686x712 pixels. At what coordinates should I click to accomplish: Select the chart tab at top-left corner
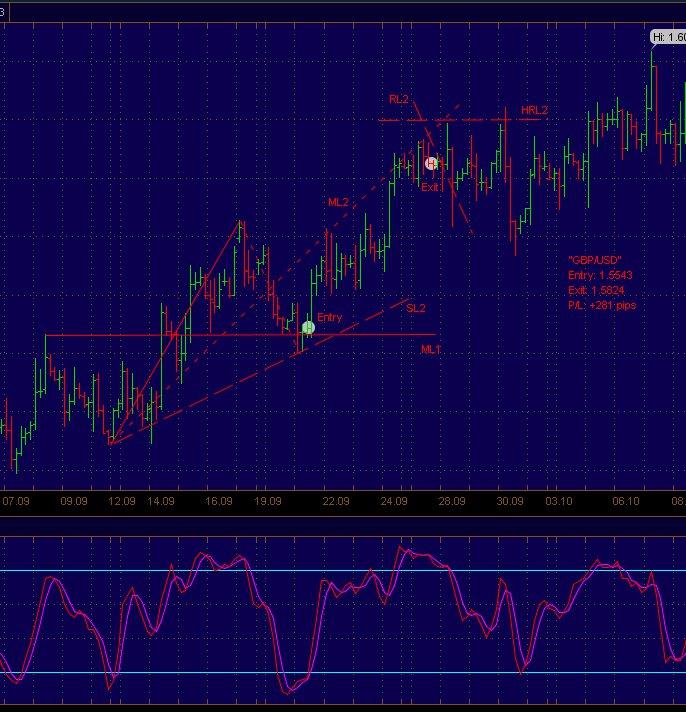click(4, 9)
